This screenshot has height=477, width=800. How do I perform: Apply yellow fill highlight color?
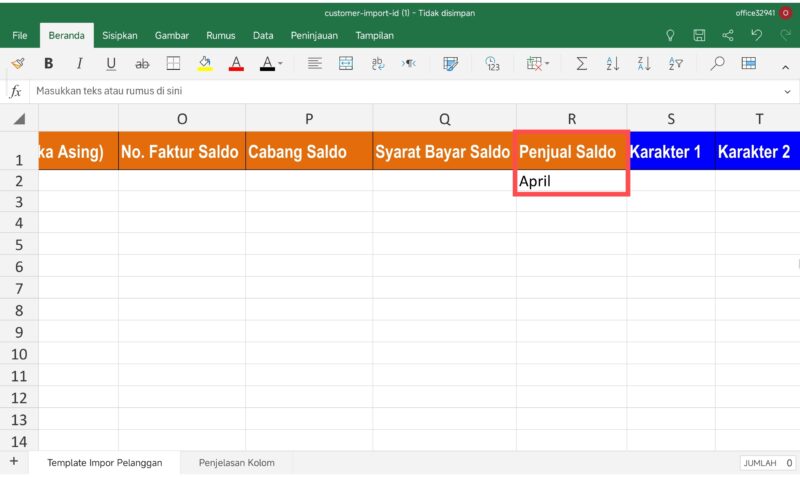(x=205, y=63)
